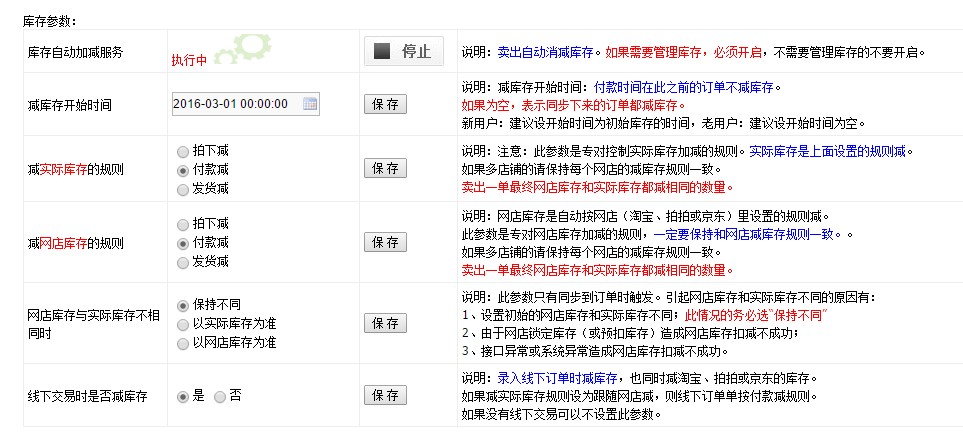Choose 付款减 under 减网店库存的规则
Viewport: 963px width, 438px height.
(182, 243)
